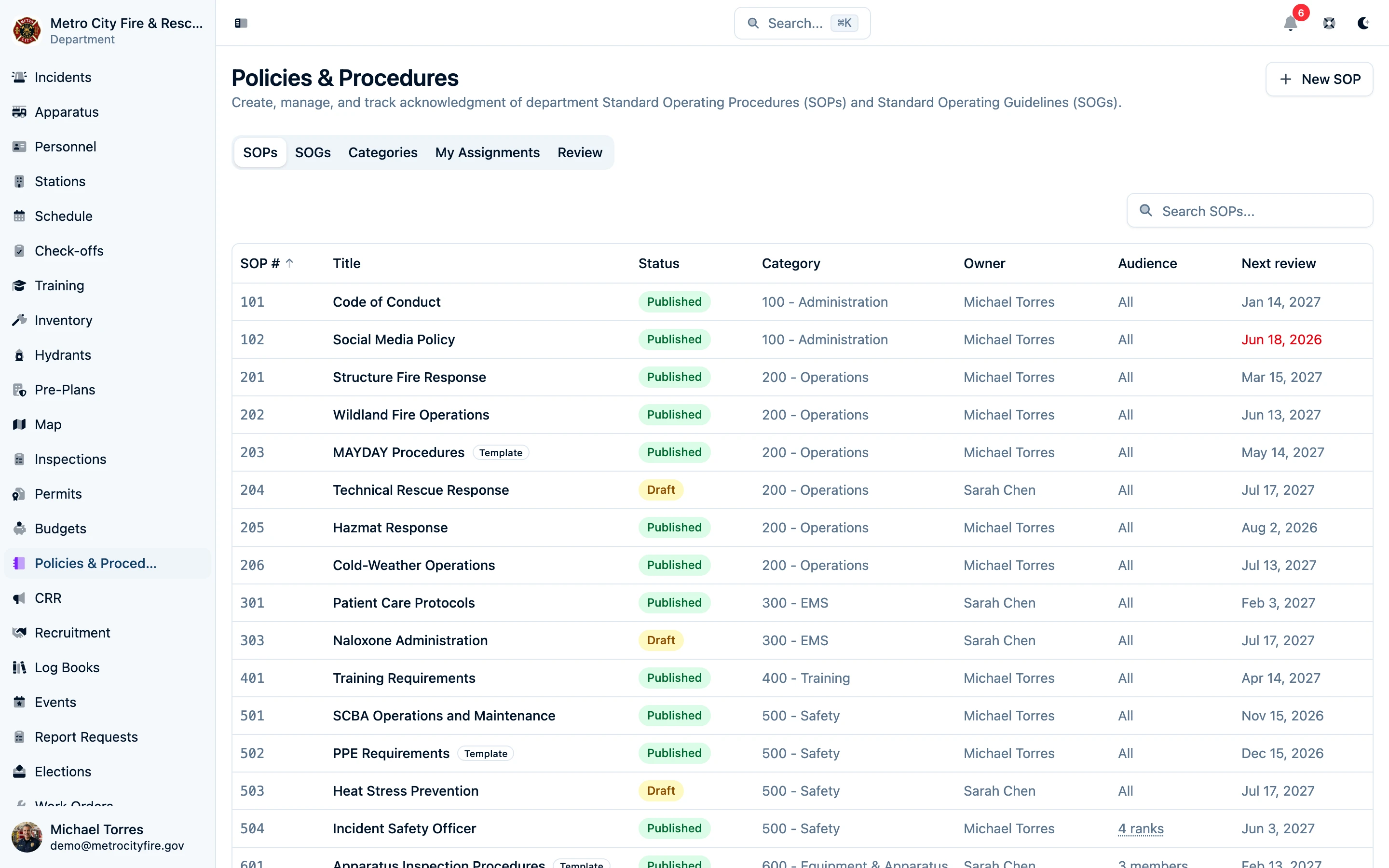Open Michael Torres account menu
Image resolution: width=1389 pixels, height=868 pixels.
[x=108, y=837]
